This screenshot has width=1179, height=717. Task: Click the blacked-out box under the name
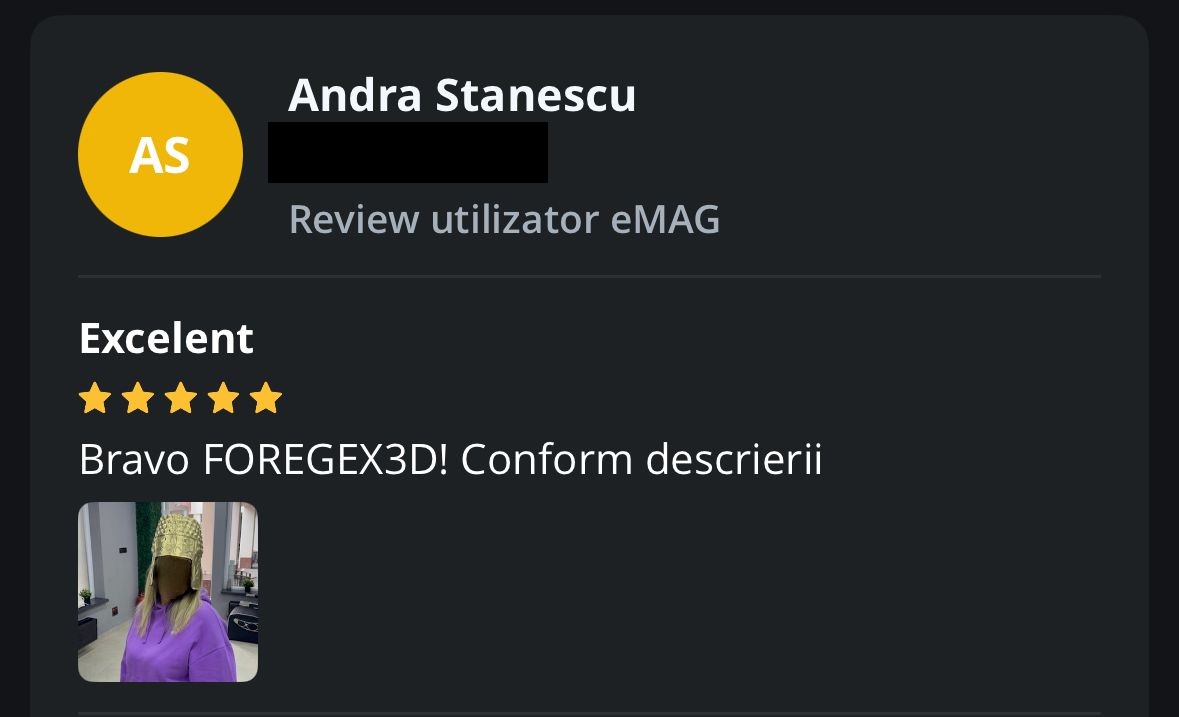click(408, 152)
